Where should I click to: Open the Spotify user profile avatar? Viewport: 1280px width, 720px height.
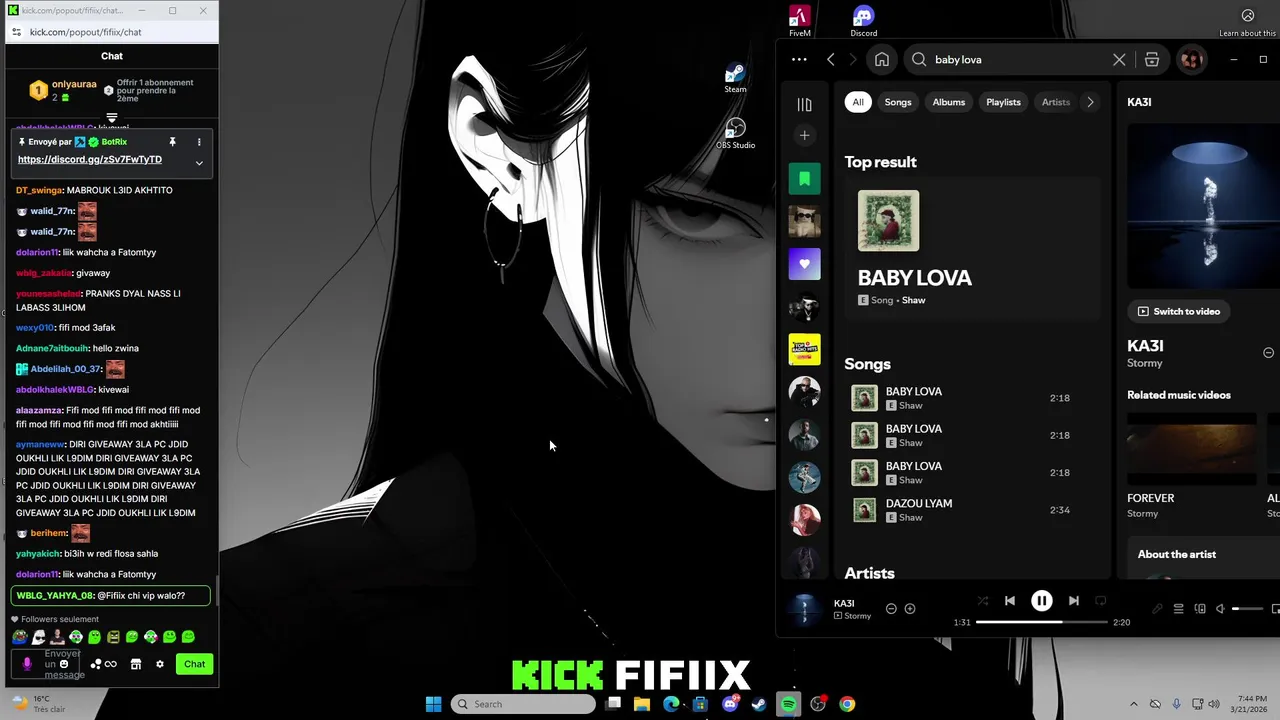[x=1191, y=60]
